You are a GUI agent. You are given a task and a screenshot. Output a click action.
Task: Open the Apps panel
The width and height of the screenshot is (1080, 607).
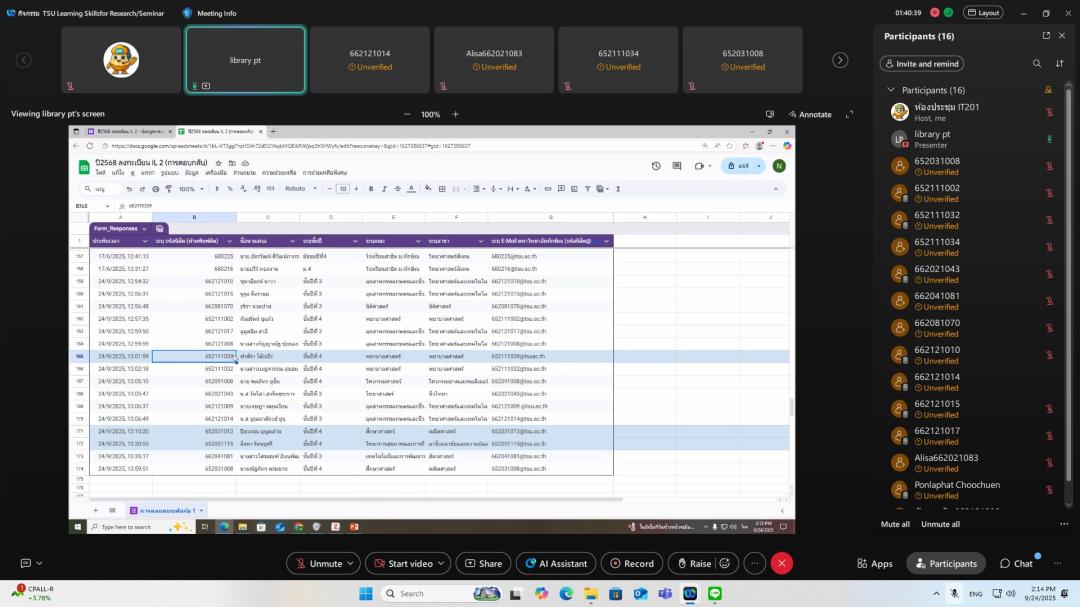click(873, 564)
